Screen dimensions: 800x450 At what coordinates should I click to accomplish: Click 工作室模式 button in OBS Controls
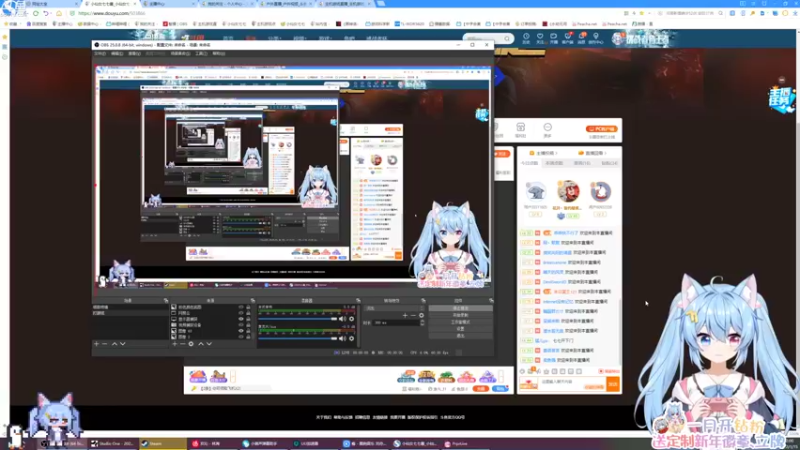tap(461, 322)
